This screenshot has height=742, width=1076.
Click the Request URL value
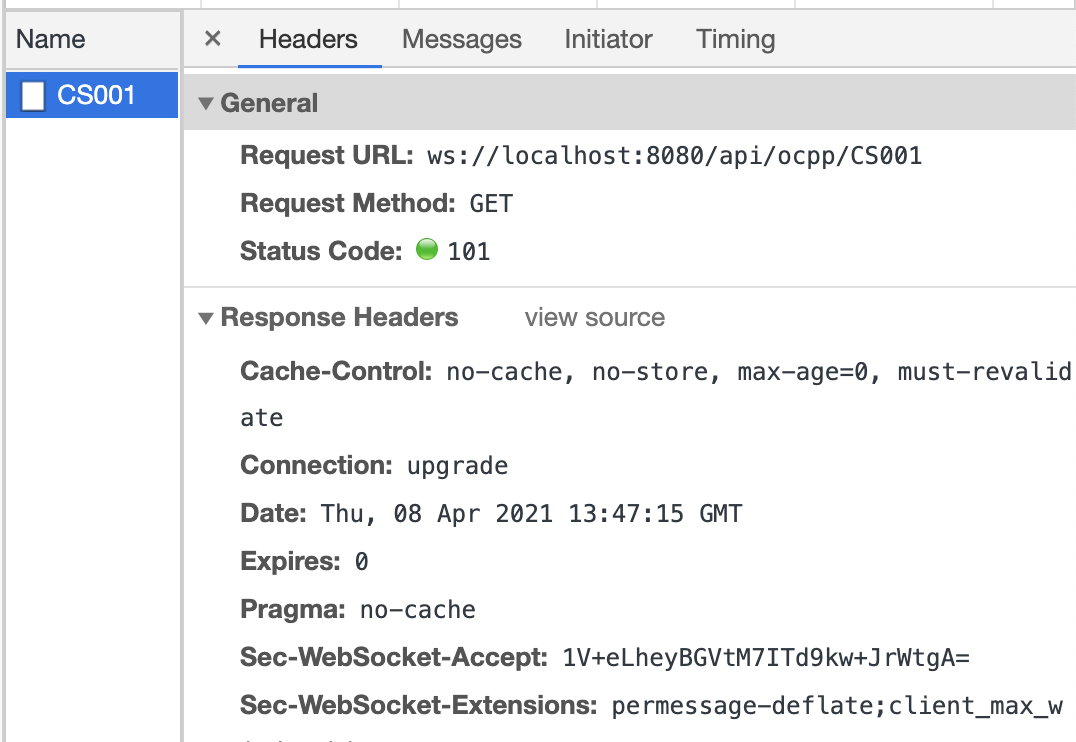coord(674,156)
